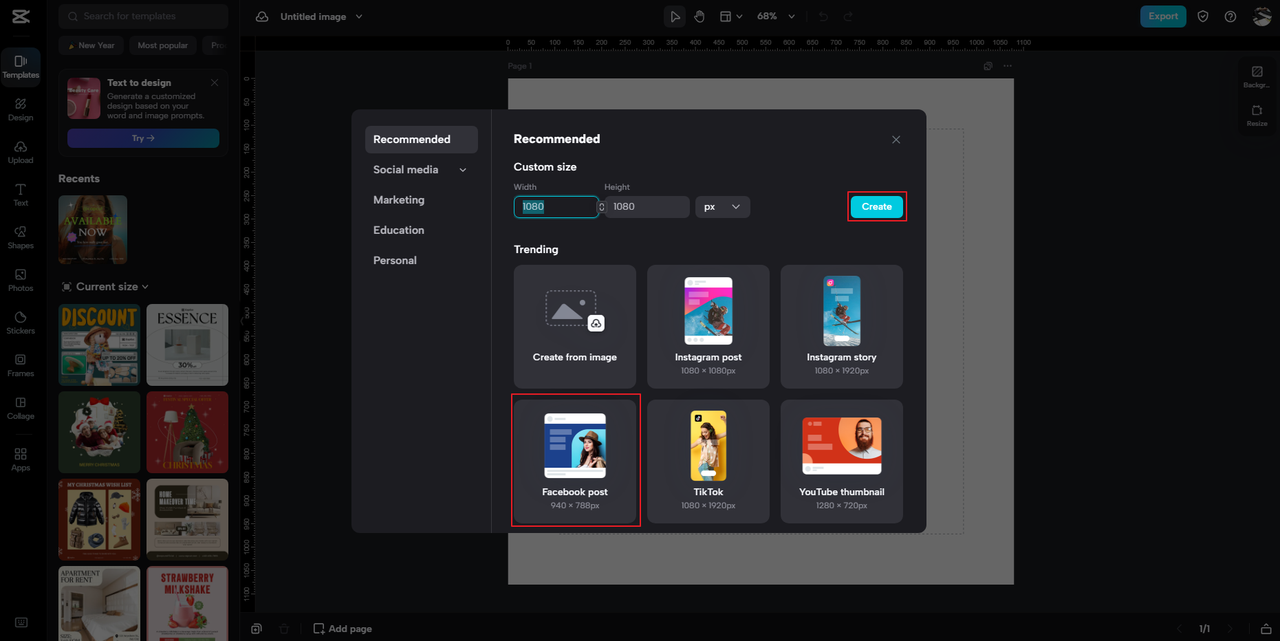This screenshot has width=1280, height=641.
Task: Click the CapCut logo
Action: (x=21, y=16)
